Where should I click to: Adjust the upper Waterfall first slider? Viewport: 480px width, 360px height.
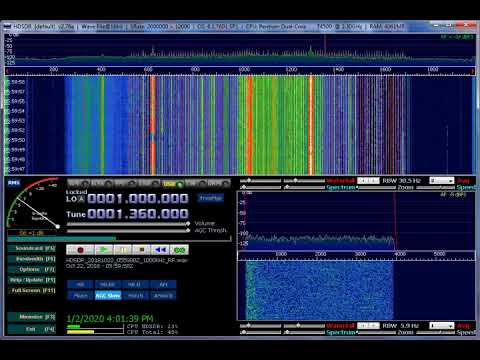tap(261, 181)
